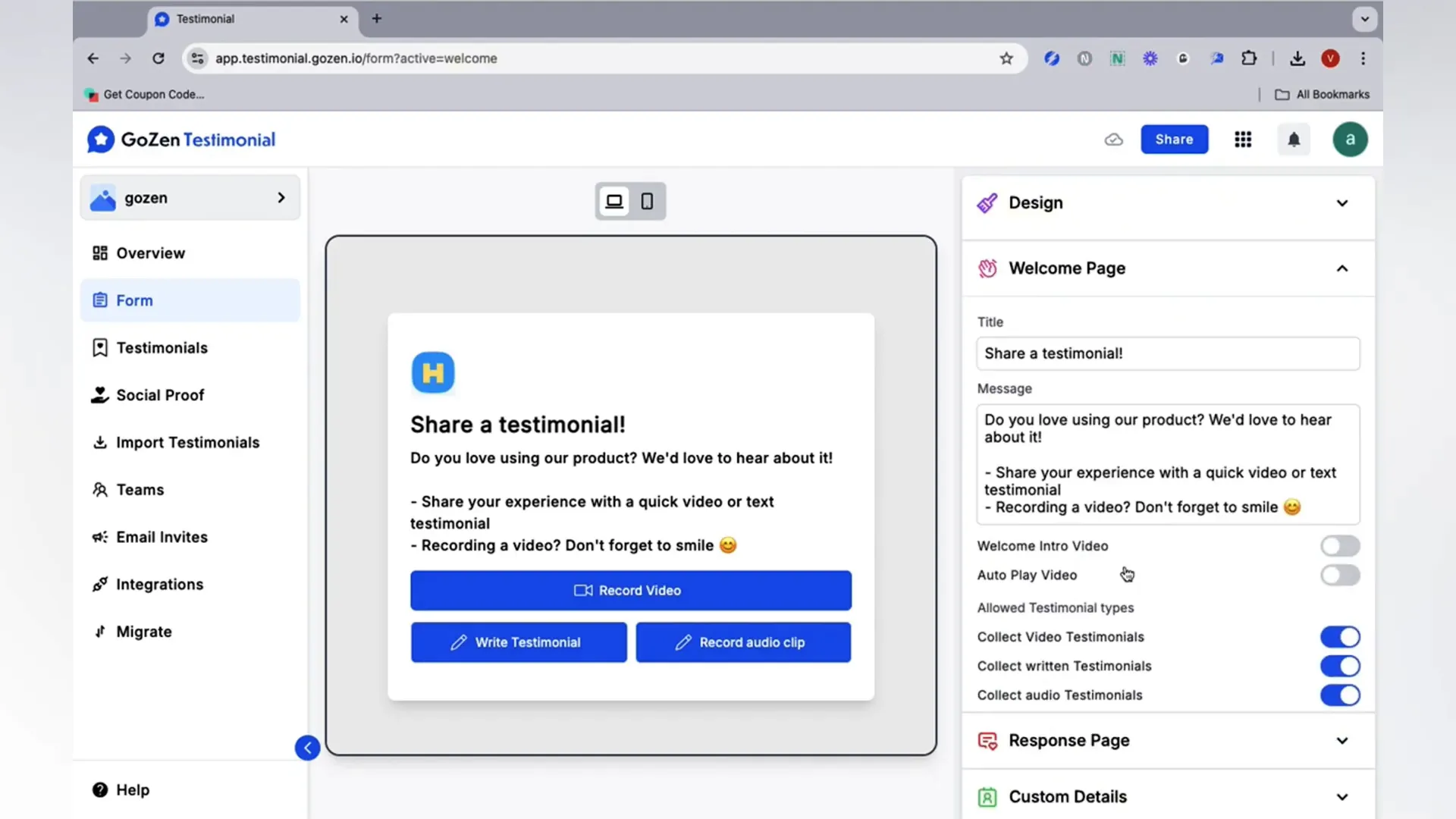Switch to desktop preview mode
1456x819 pixels.
[614, 201]
